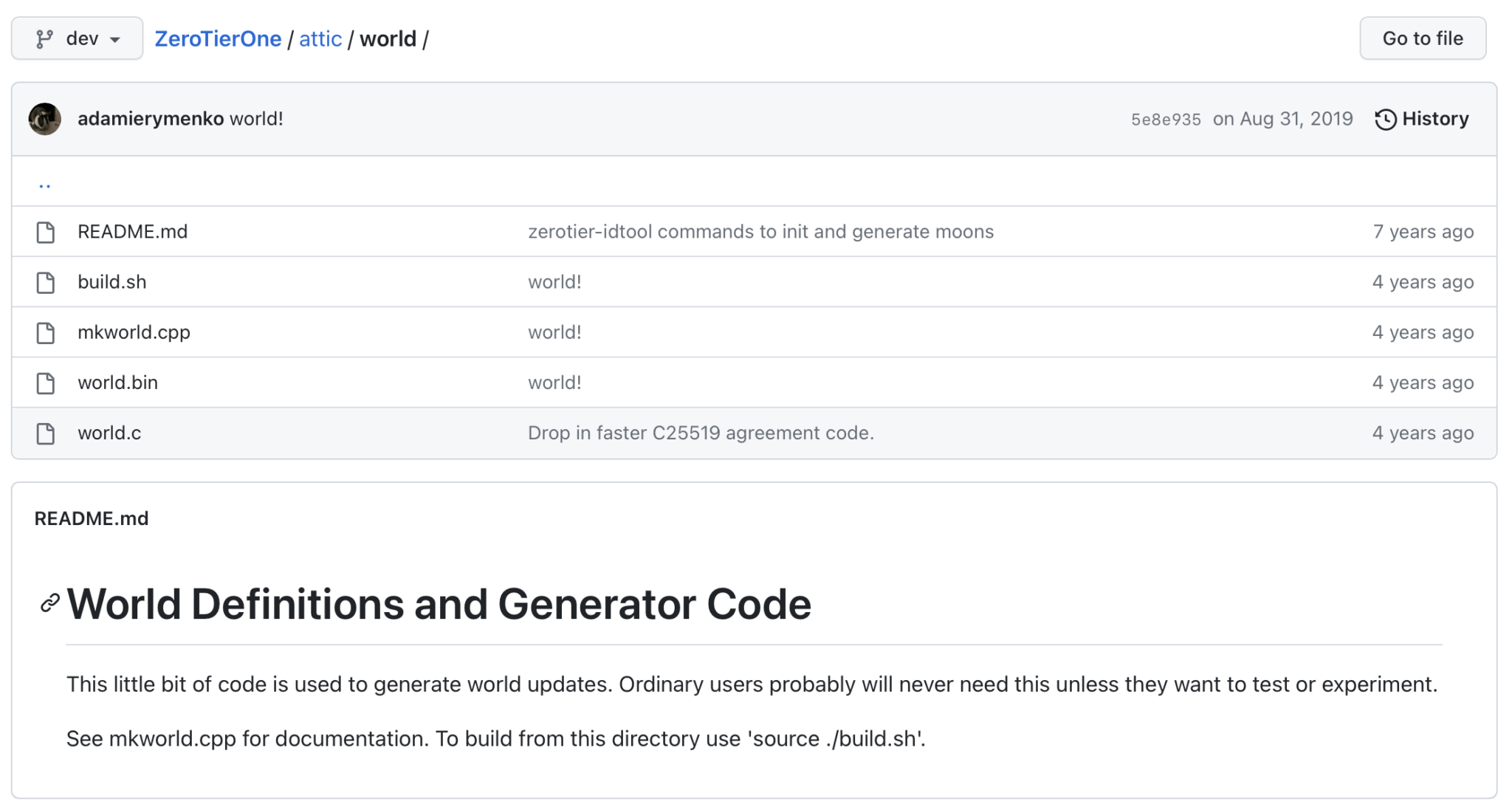Screen dimensions: 1512x810
Task: Click the anchor link icon beside heading
Action: 49,603
